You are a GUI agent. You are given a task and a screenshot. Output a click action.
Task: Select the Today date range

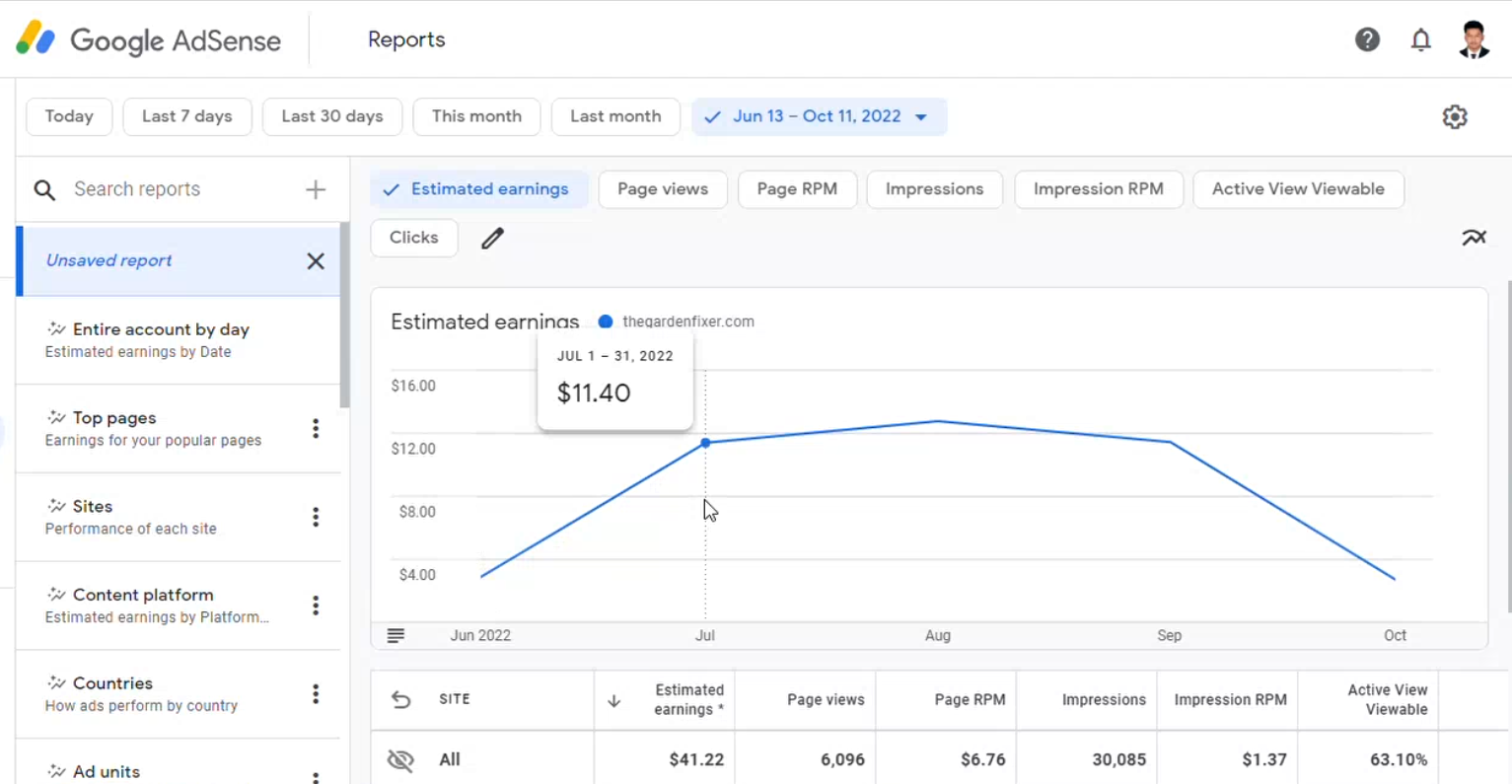pos(69,116)
